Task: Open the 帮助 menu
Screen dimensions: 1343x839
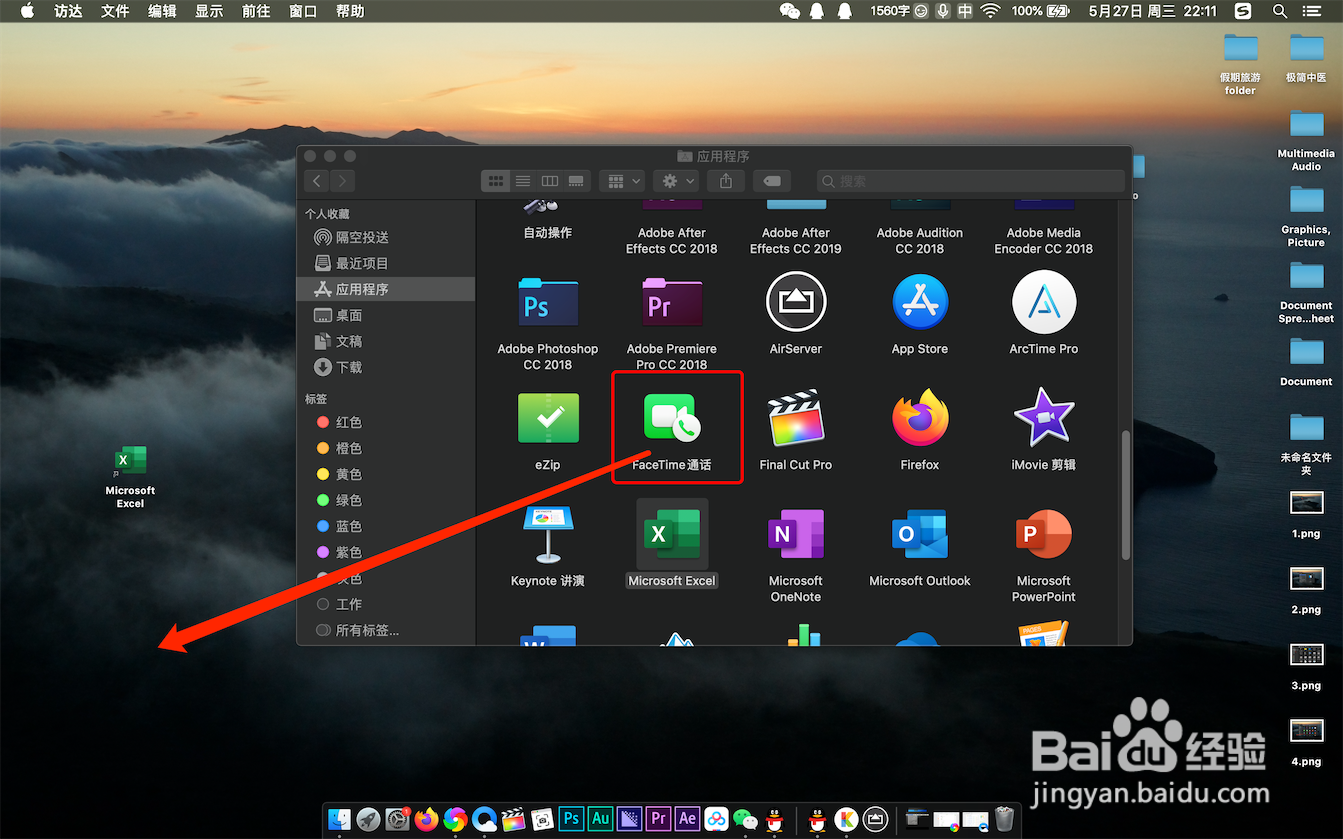Action: pos(350,11)
